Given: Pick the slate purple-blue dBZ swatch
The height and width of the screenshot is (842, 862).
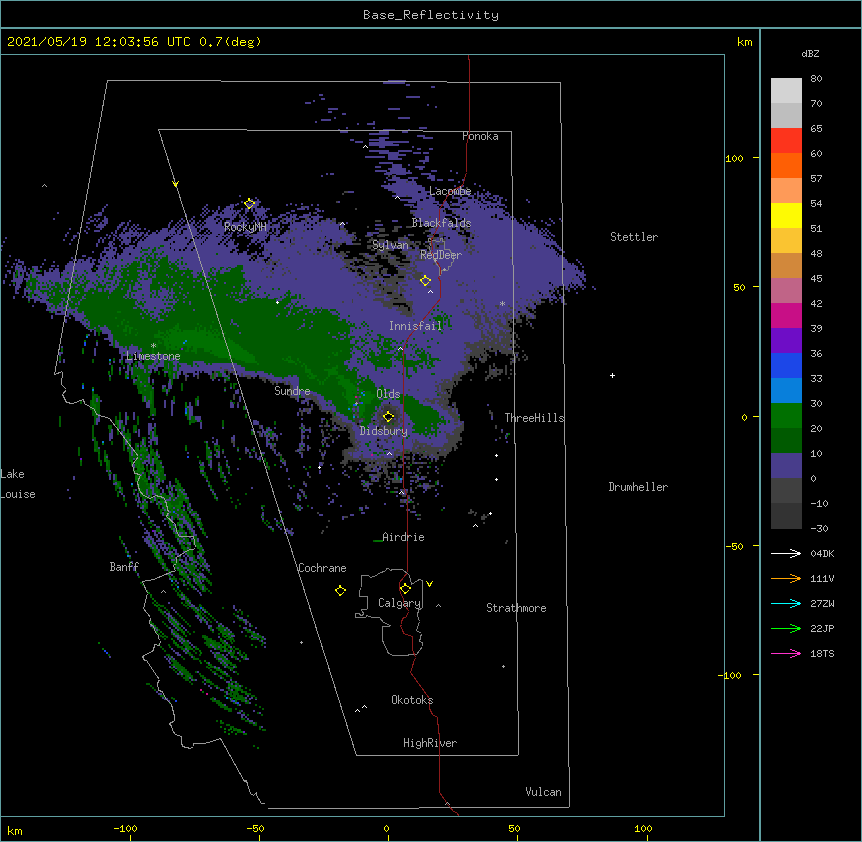Looking at the screenshot, I should (x=786, y=466).
